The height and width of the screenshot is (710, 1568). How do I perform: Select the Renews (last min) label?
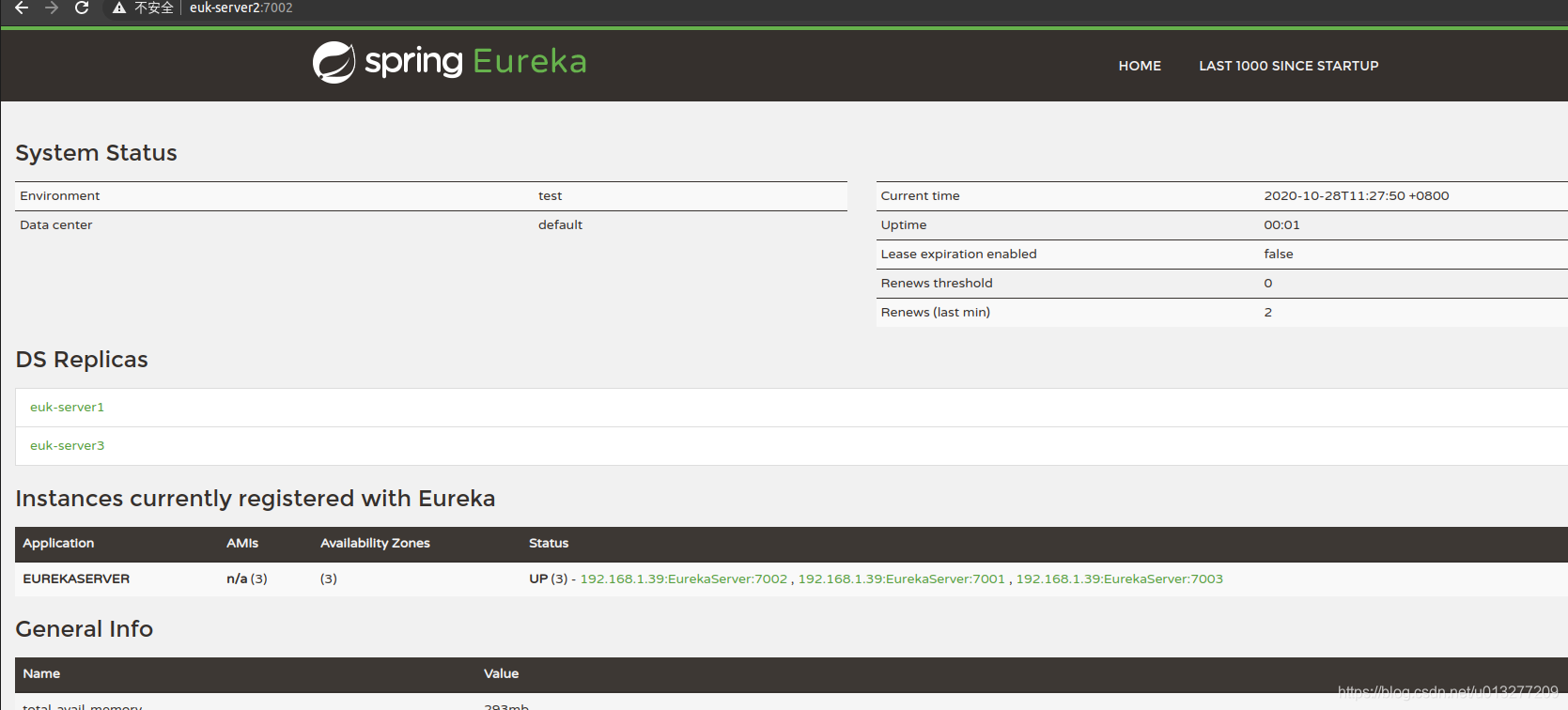tap(935, 312)
